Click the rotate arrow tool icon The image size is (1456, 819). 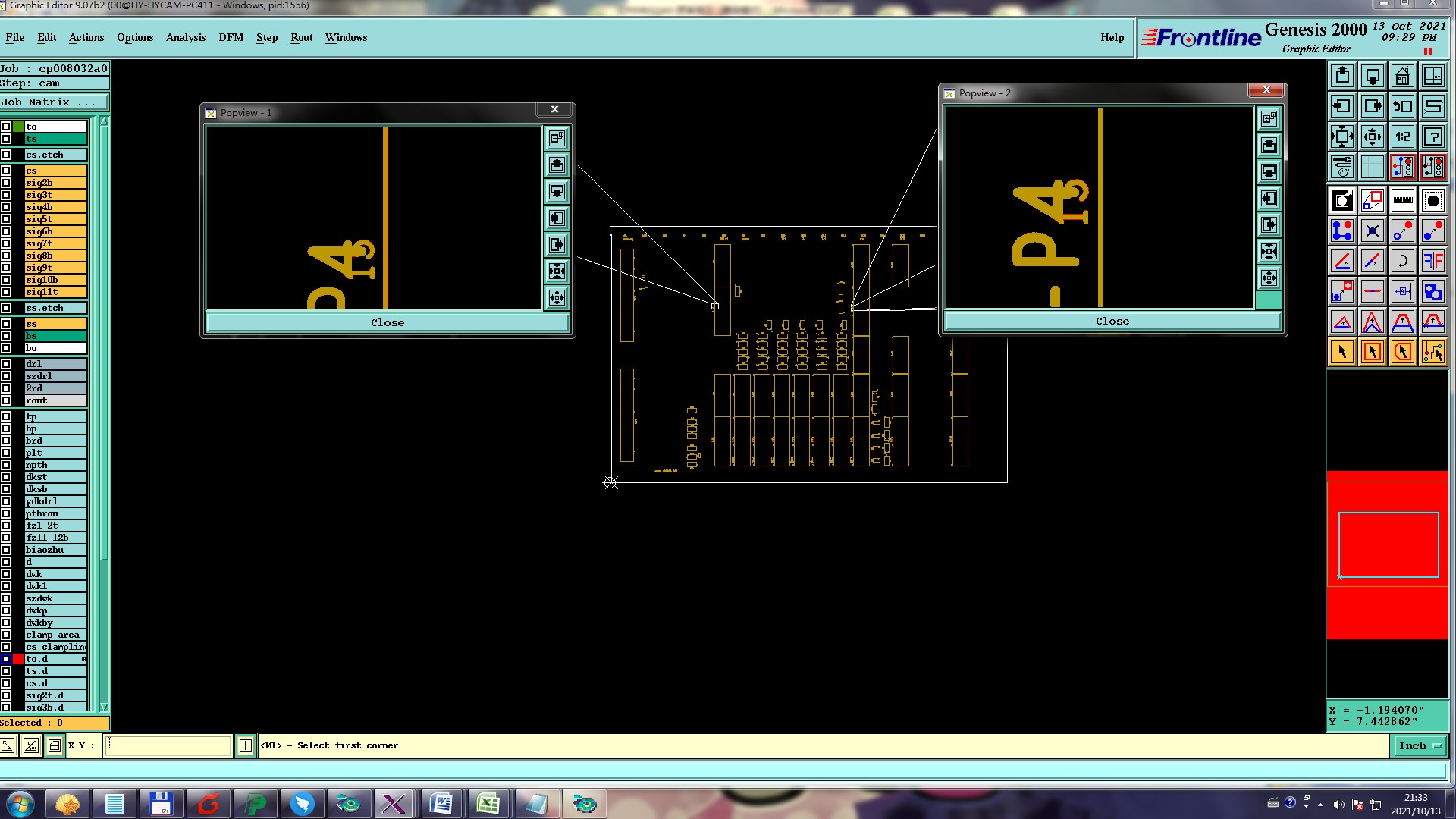point(1402,261)
